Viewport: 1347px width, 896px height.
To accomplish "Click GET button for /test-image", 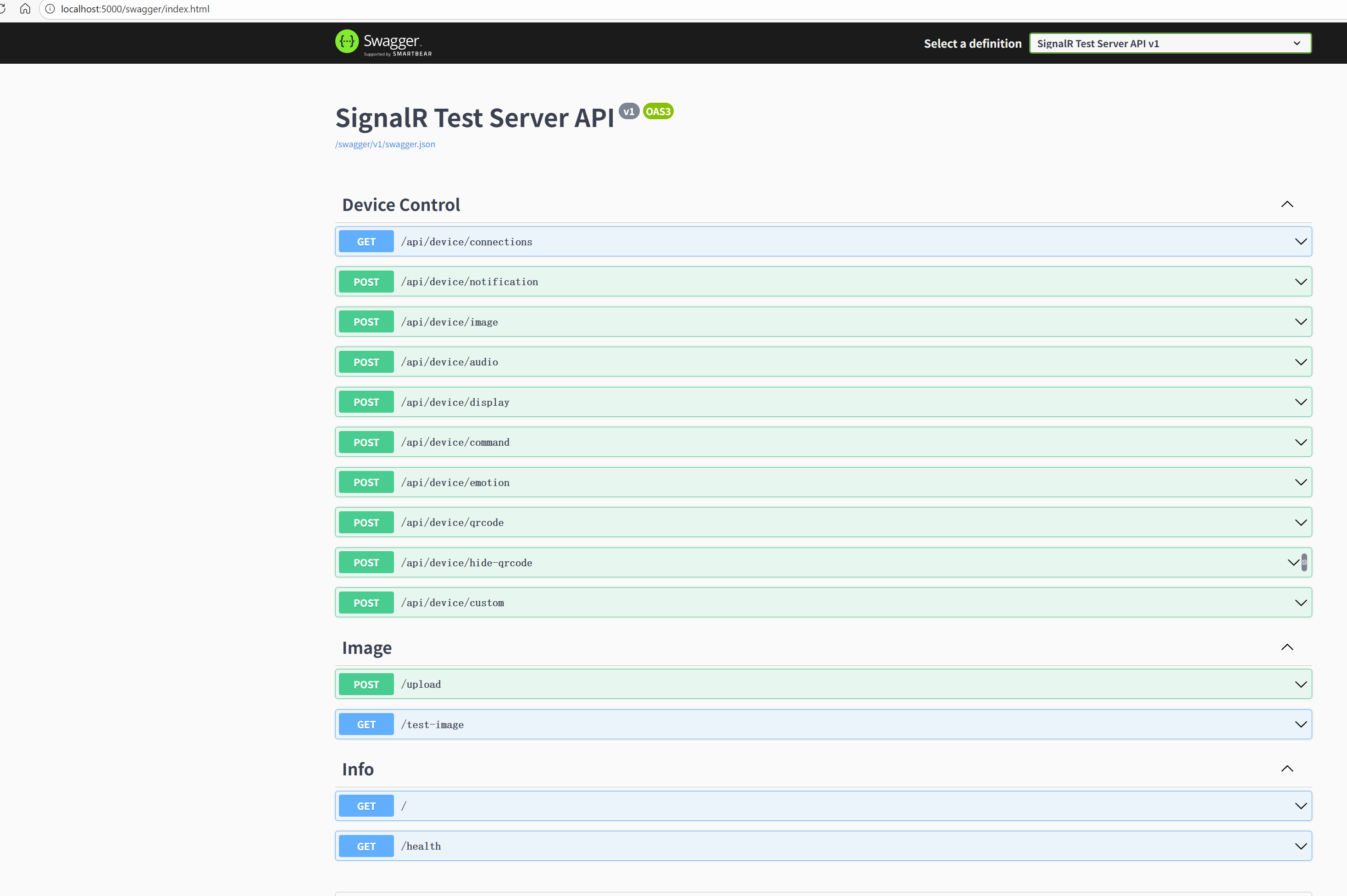I will pyautogui.click(x=366, y=725).
